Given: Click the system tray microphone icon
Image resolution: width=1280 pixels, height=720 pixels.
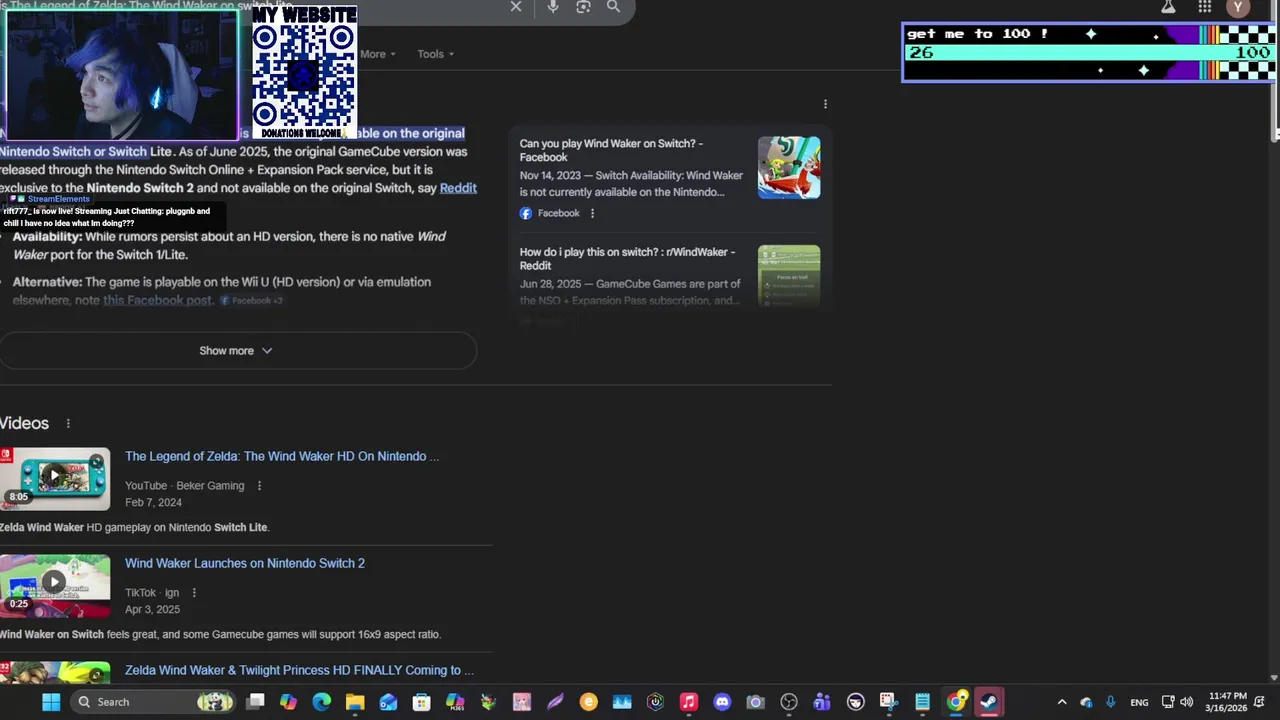Looking at the screenshot, I should 1110,702.
